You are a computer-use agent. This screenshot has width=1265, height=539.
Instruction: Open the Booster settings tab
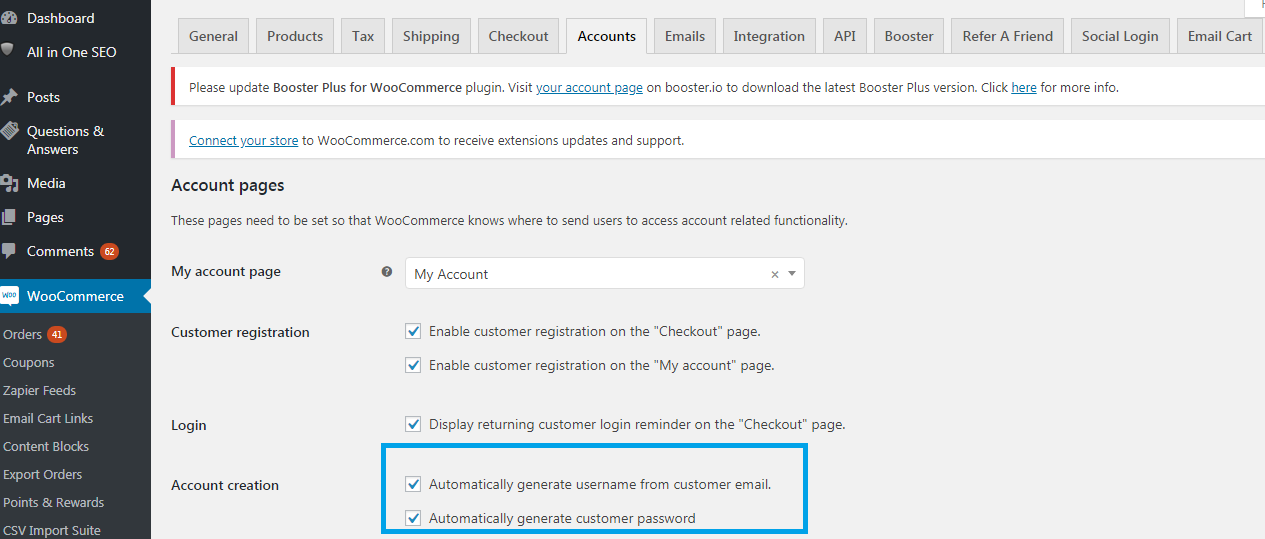point(909,36)
